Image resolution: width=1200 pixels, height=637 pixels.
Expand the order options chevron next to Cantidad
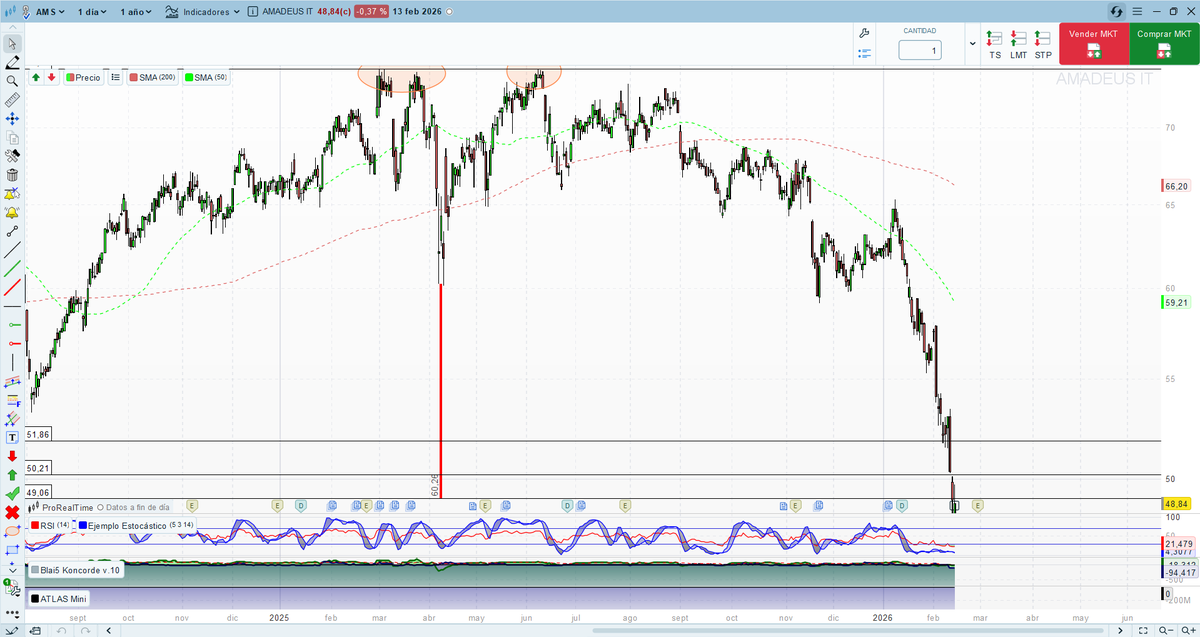(973, 44)
